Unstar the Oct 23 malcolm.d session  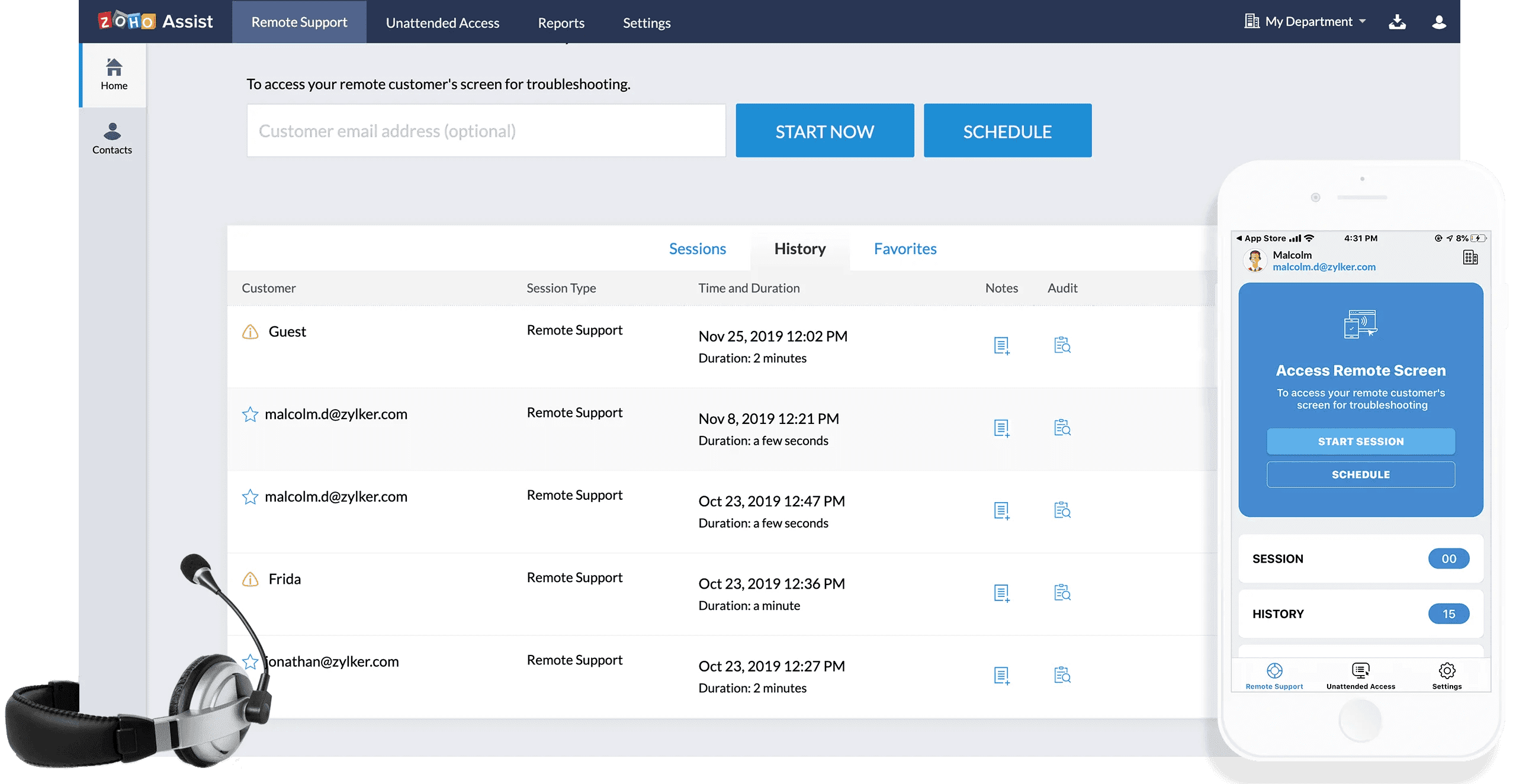point(250,497)
